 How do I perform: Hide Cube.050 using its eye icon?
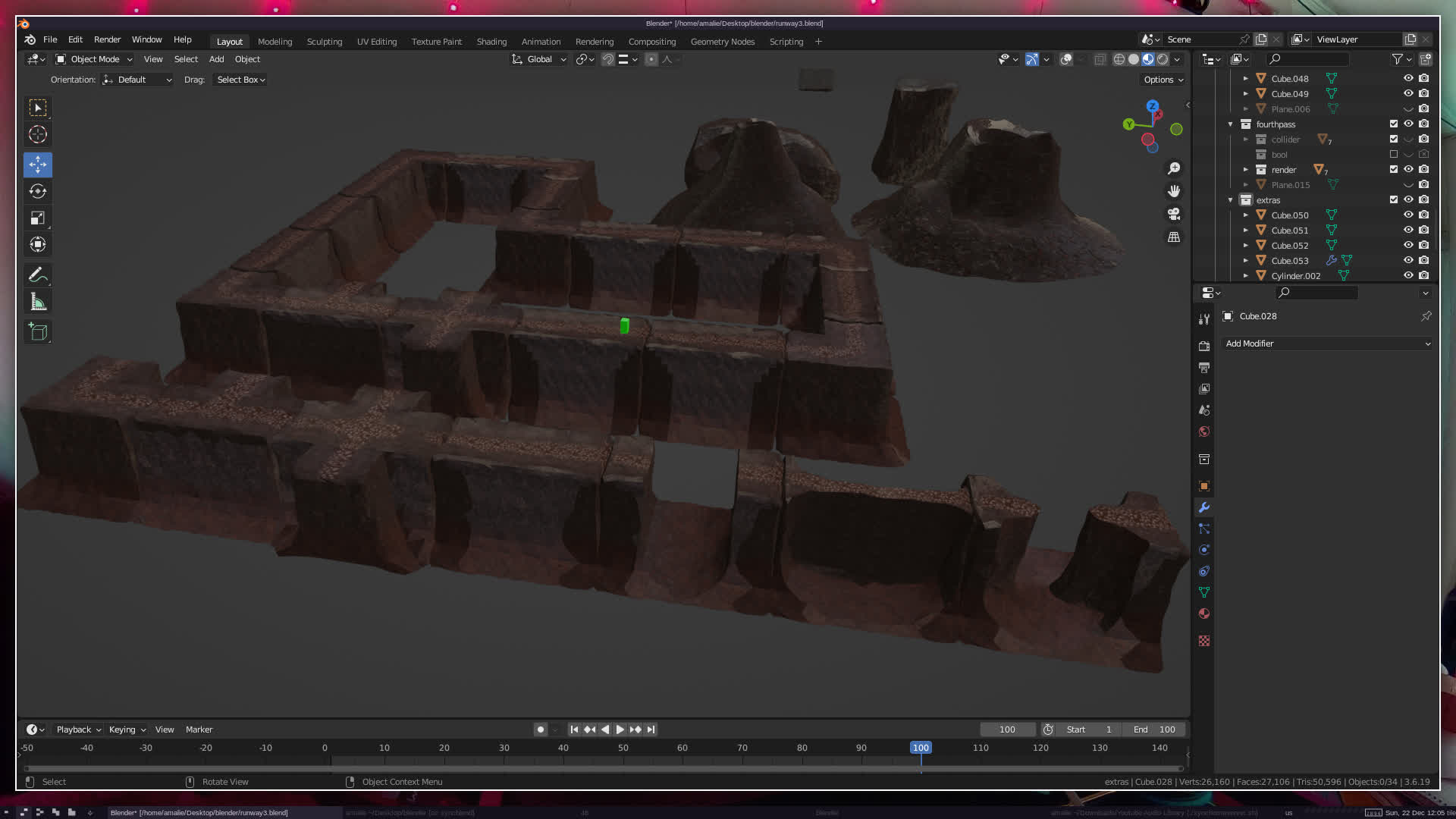(1408, 215)
